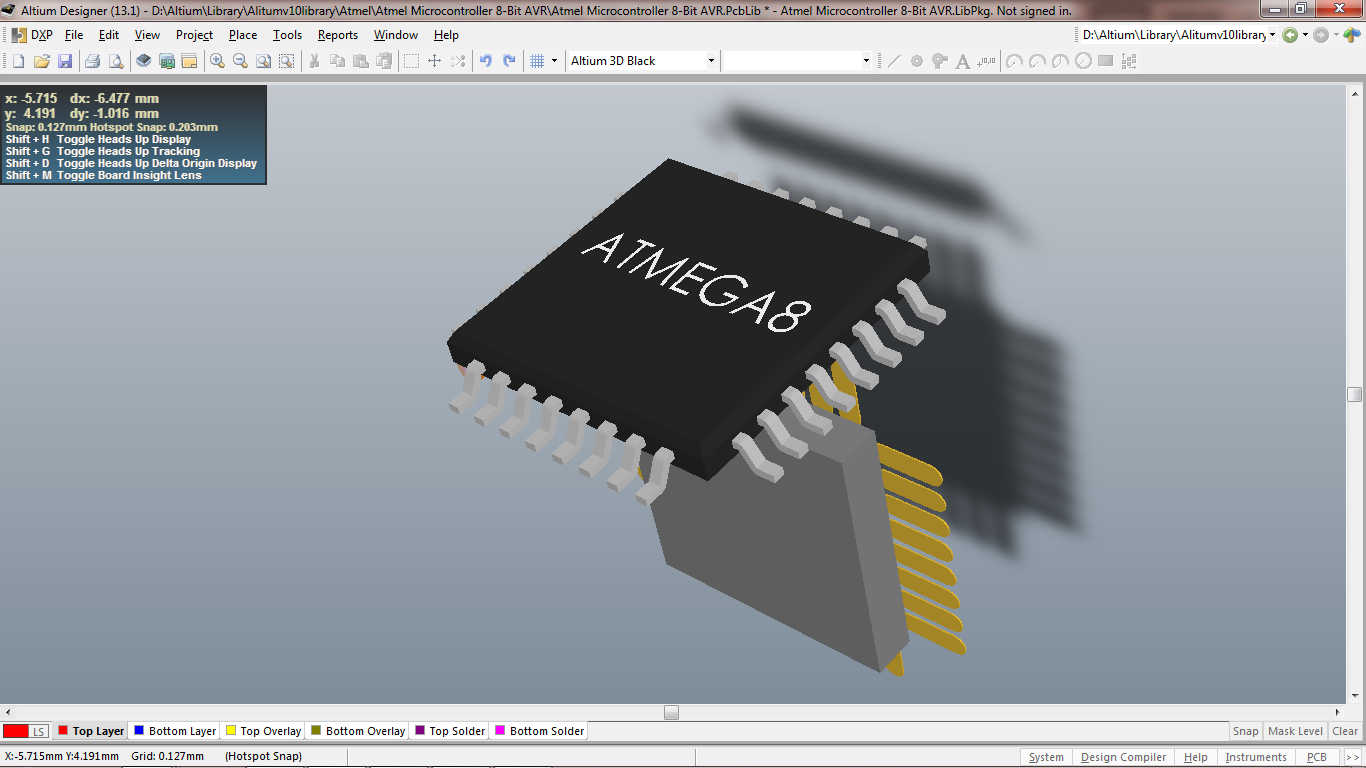Screen dimensions: 1366x768
Task: Open the Reports menu
Action: click(338, 35)
